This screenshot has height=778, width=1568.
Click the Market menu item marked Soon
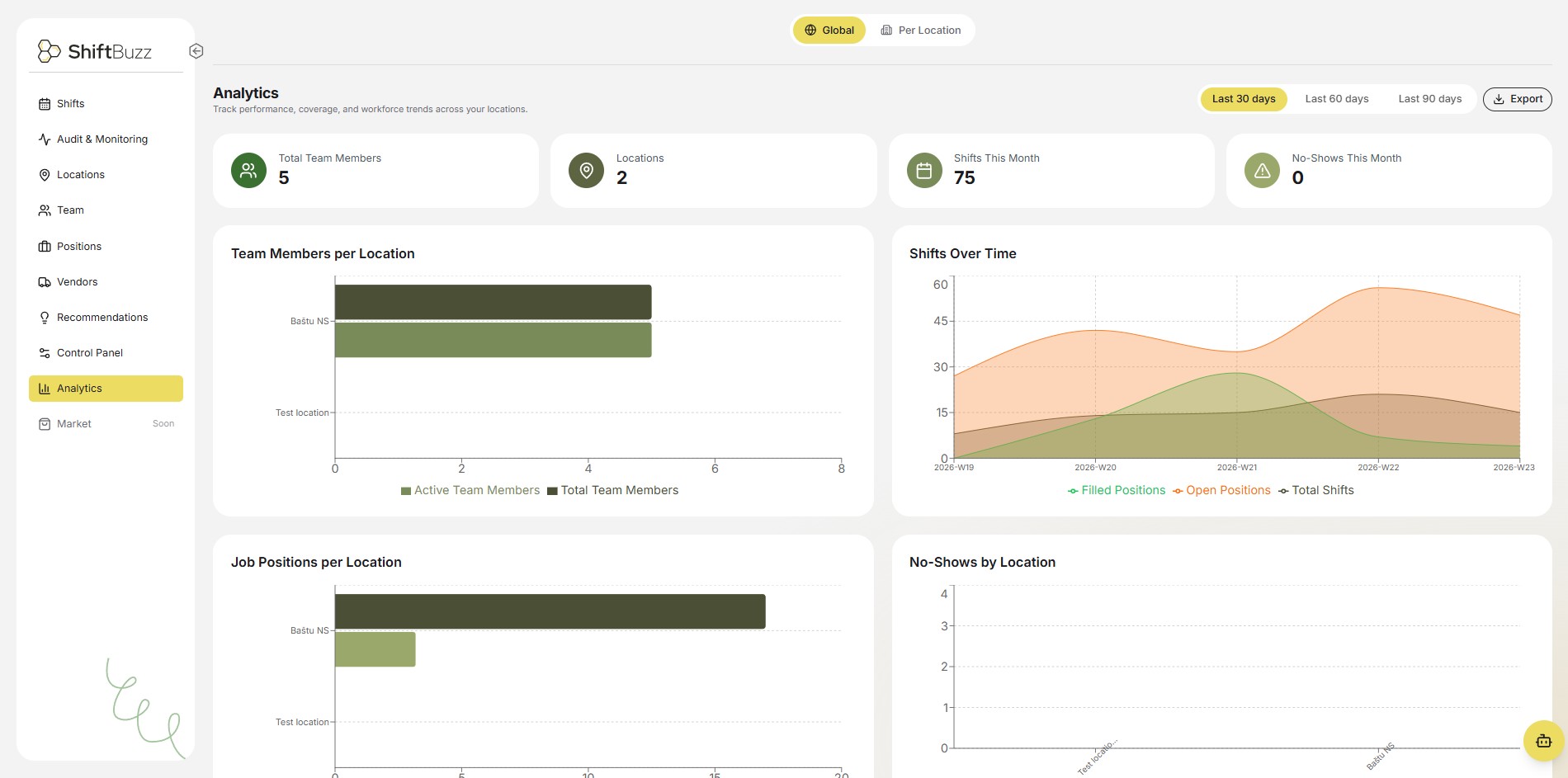[106, 424]
